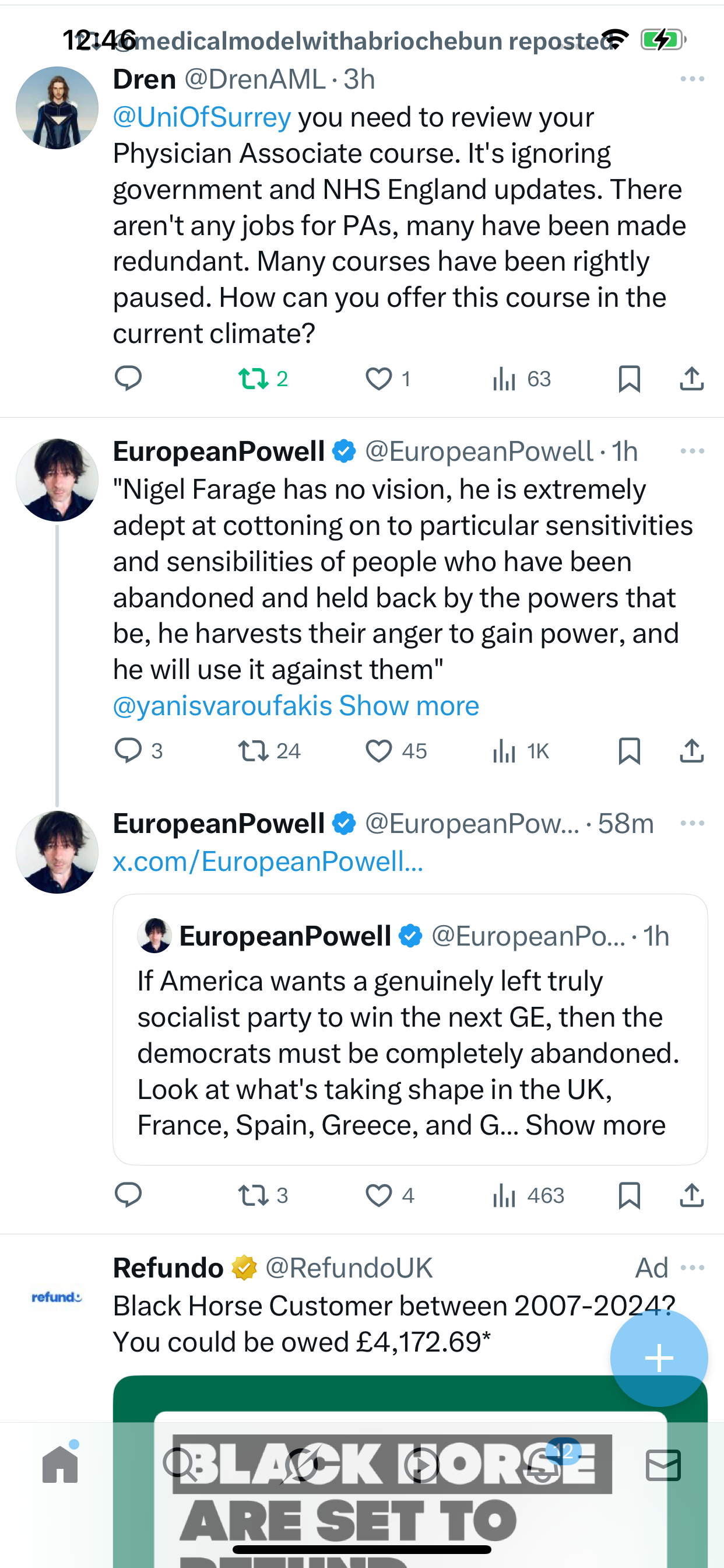724x1568 pixels.
Task: Like Dren's Physician Associate post
Action: 378,379
